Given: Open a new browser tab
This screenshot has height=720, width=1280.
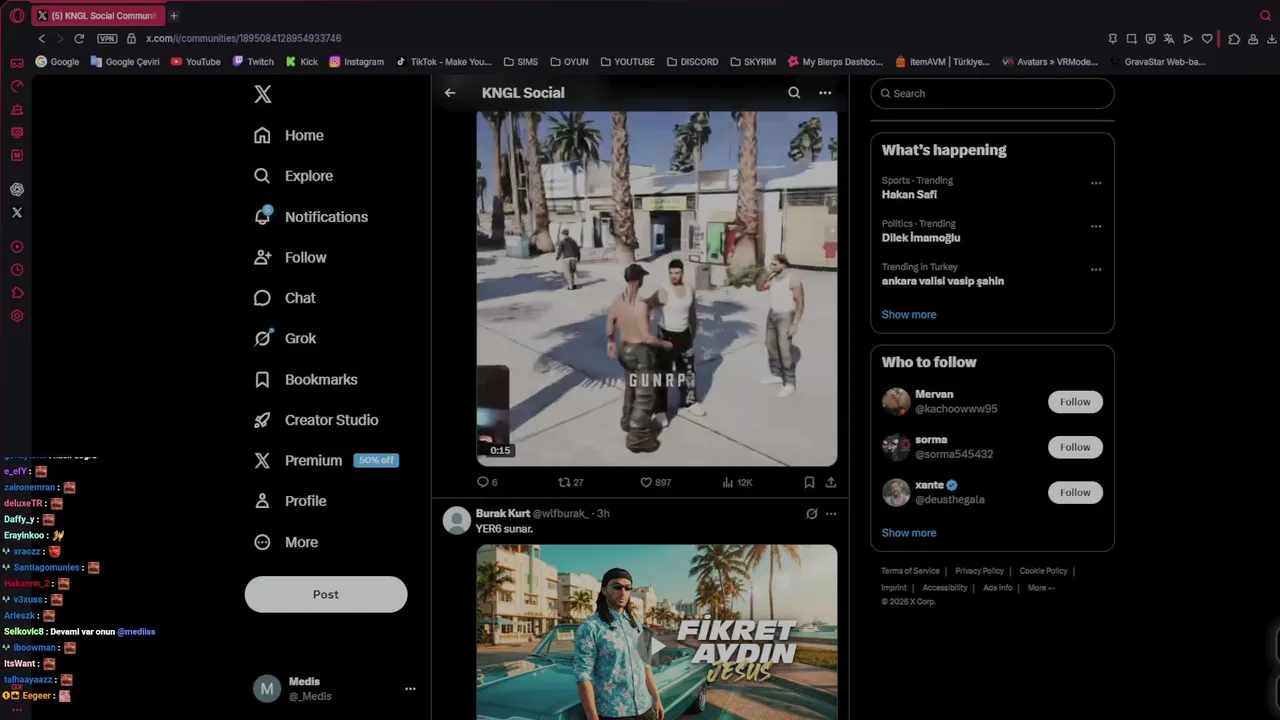Looking at the screenshot, I should coord(174,15).
